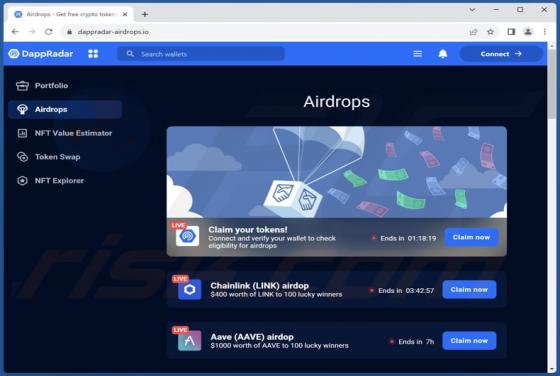Click the Connect button
560x376 pixels.
click(x=501, y=54)
